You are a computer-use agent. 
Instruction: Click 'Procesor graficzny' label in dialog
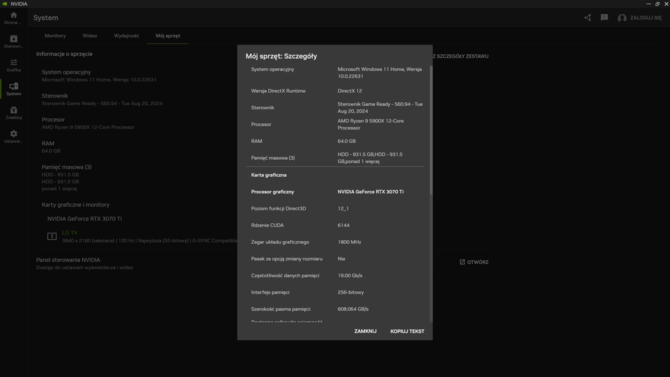tap(273, 192)
